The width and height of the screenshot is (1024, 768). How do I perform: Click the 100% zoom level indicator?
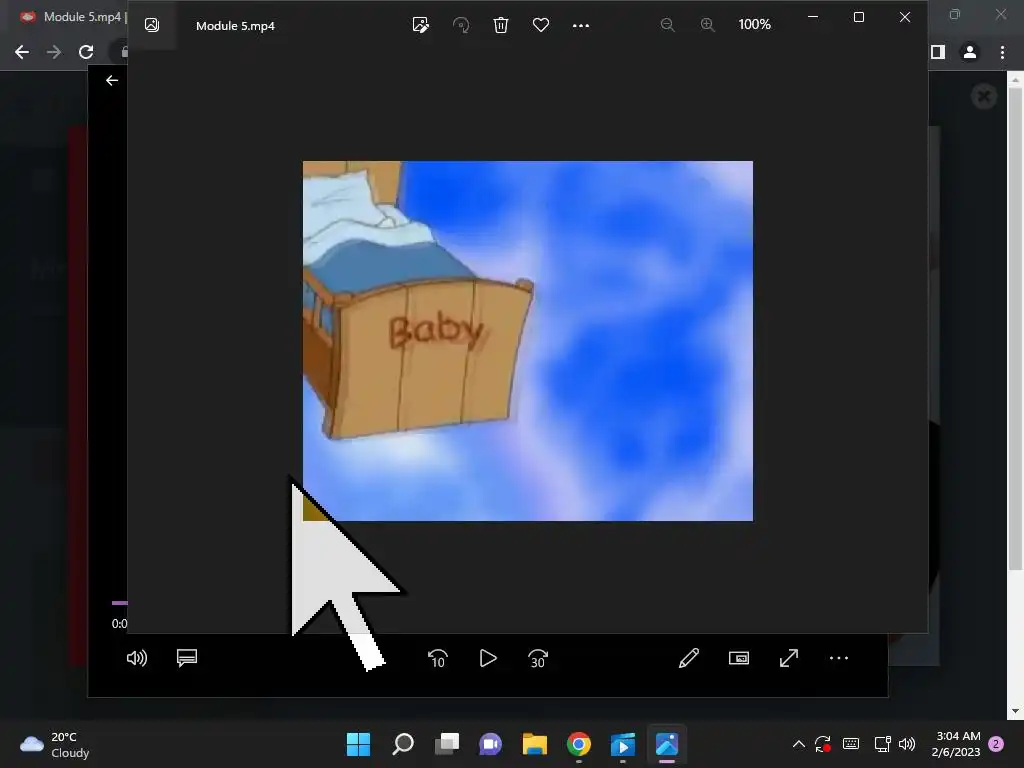[x=754, y=24]
